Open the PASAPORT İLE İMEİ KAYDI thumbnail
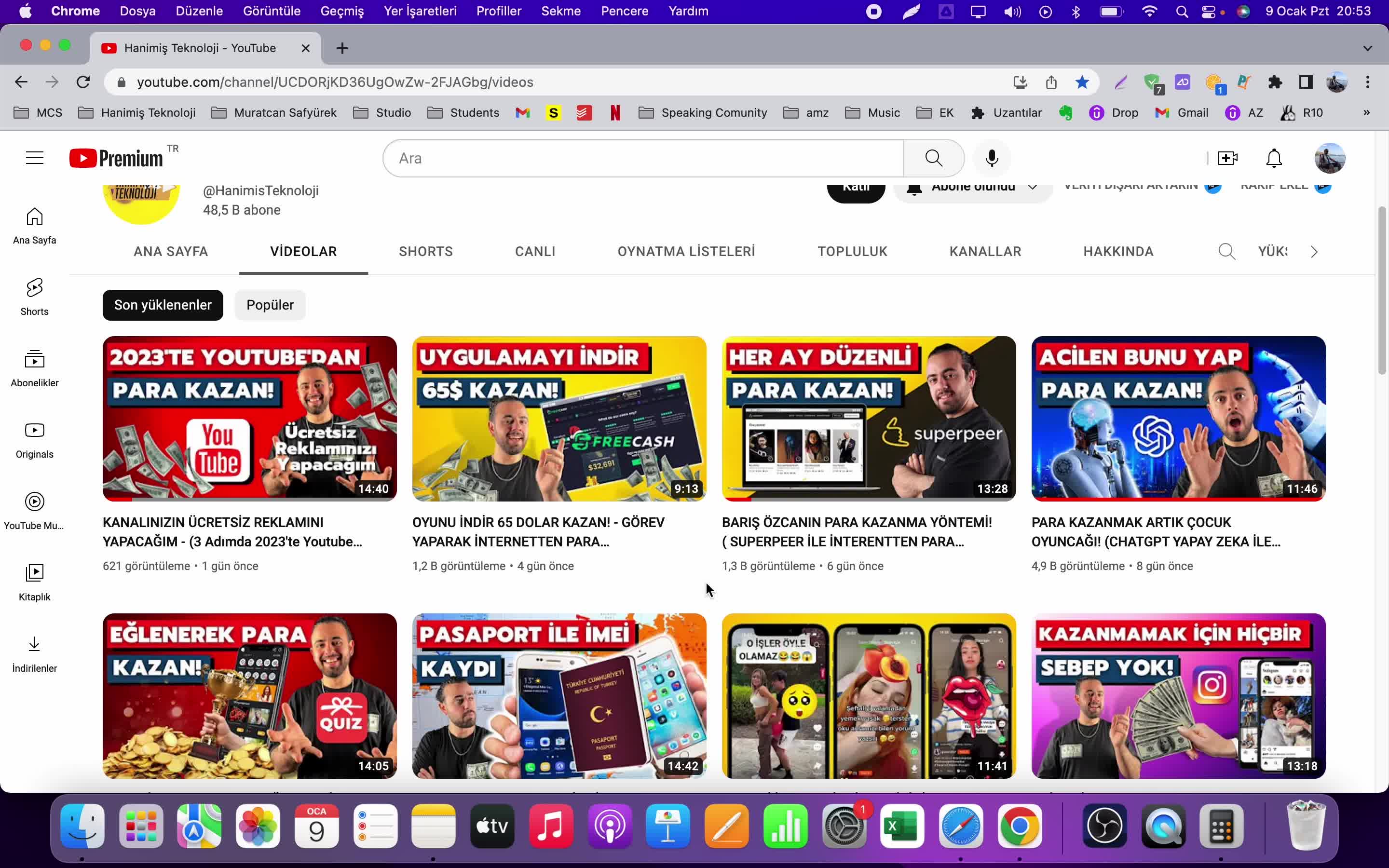The width and height of the screenshot is (1389, 868). coord(559,696)
